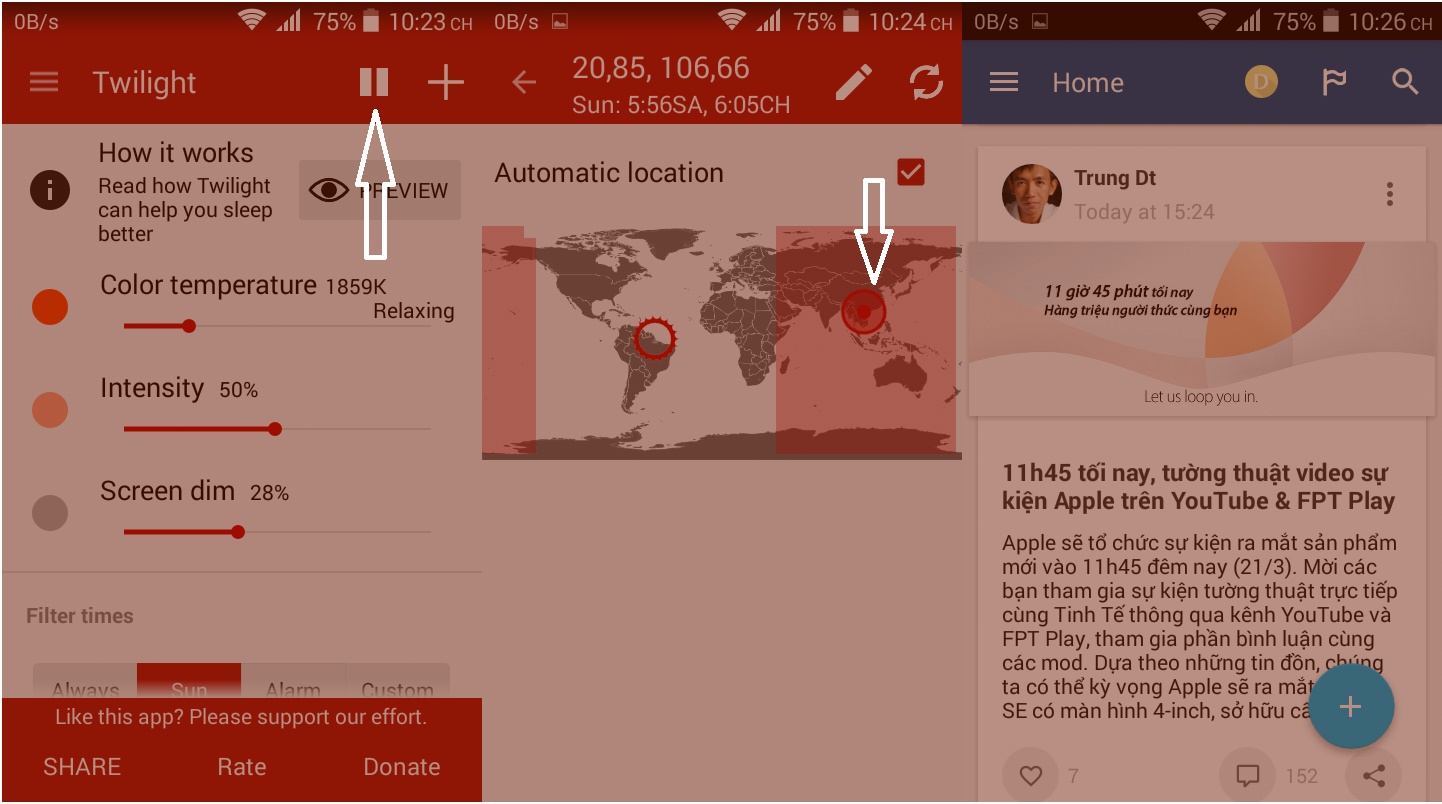Select the Custom filter time tab

pyautogui.click(x=397, y=682)
